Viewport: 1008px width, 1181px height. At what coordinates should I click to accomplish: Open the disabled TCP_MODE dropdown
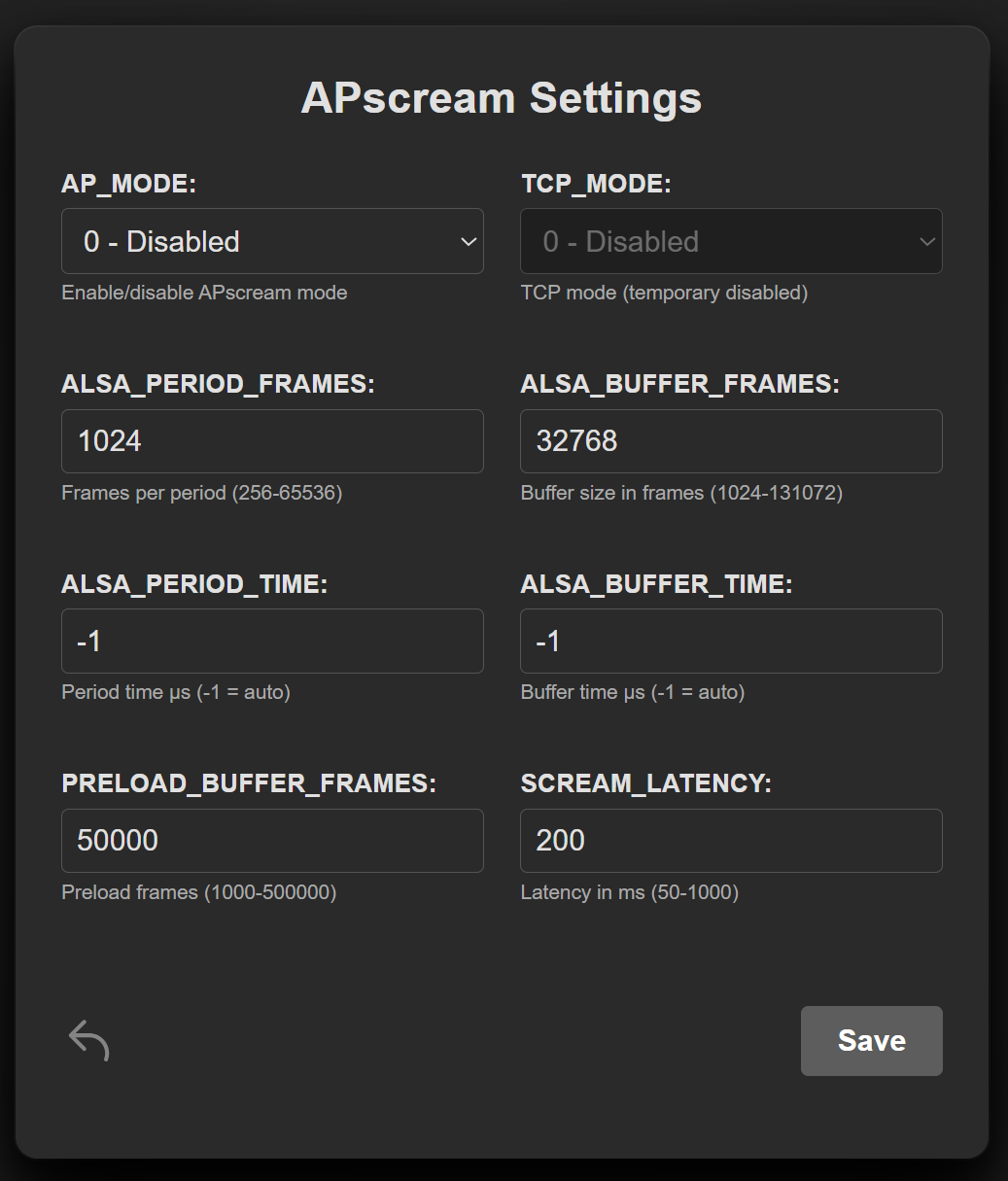731,241
